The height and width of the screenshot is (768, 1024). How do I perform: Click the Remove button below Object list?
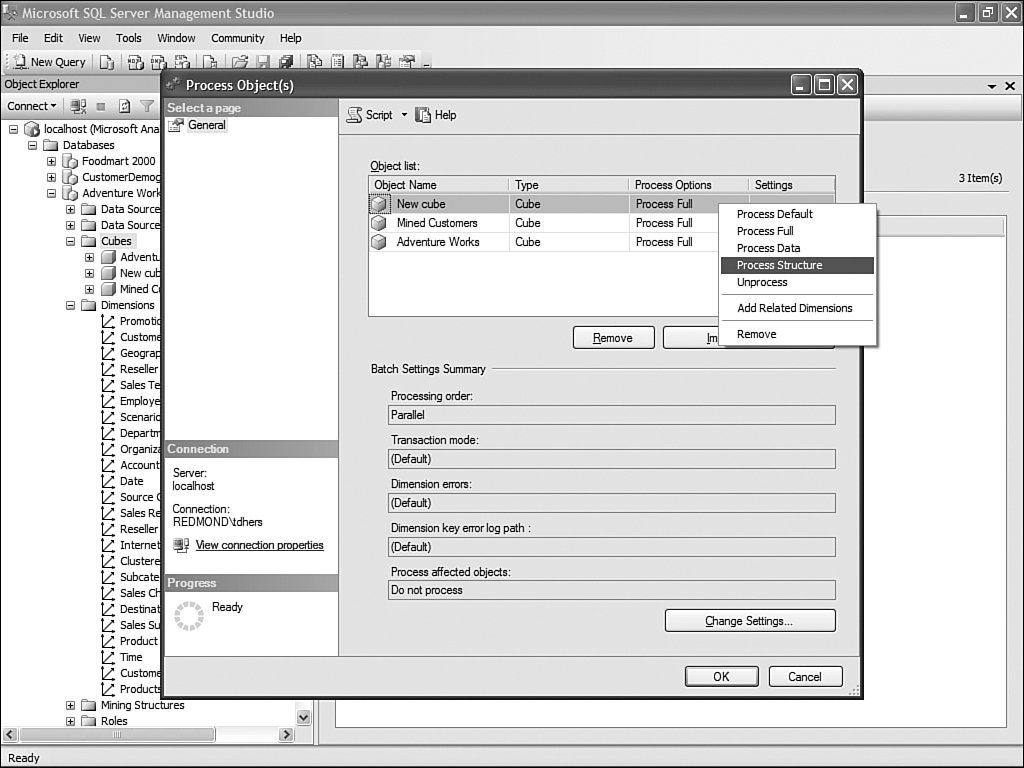(613, 338)
